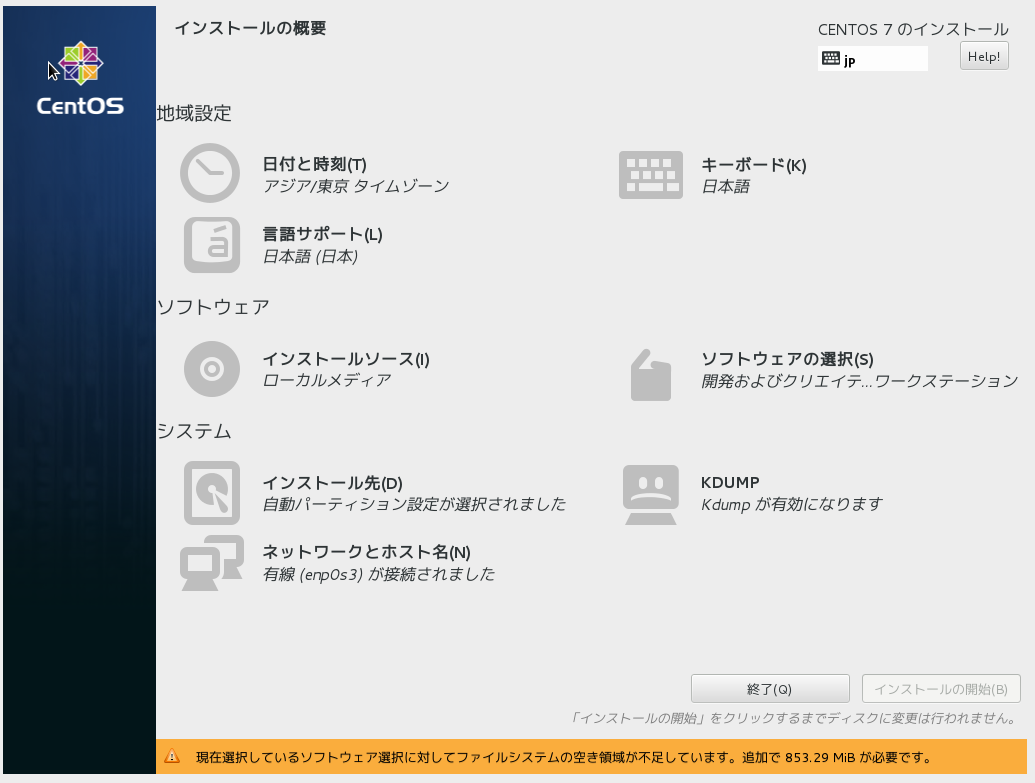Click the disabled インストールの開始 button
The width and height of the screenshot is (1035, 783).
[941, 688]
